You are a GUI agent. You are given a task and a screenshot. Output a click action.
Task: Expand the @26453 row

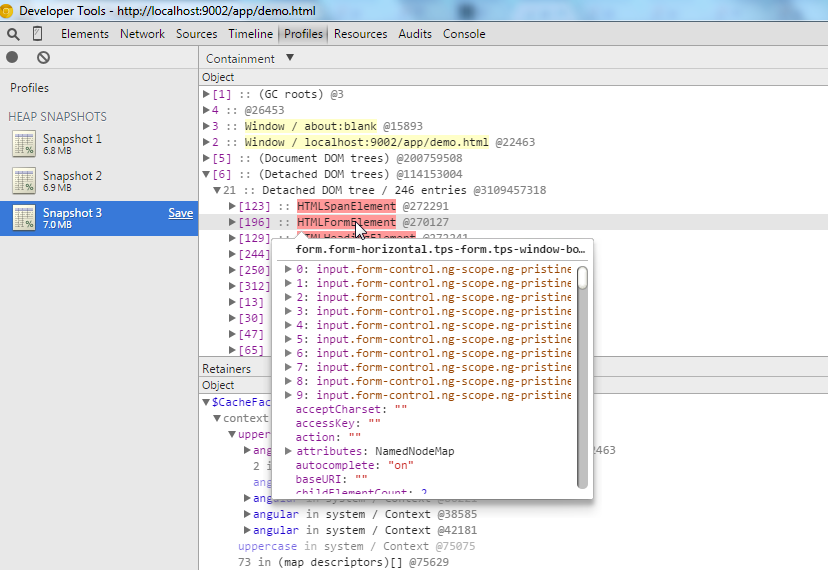(x=206, y=110)
